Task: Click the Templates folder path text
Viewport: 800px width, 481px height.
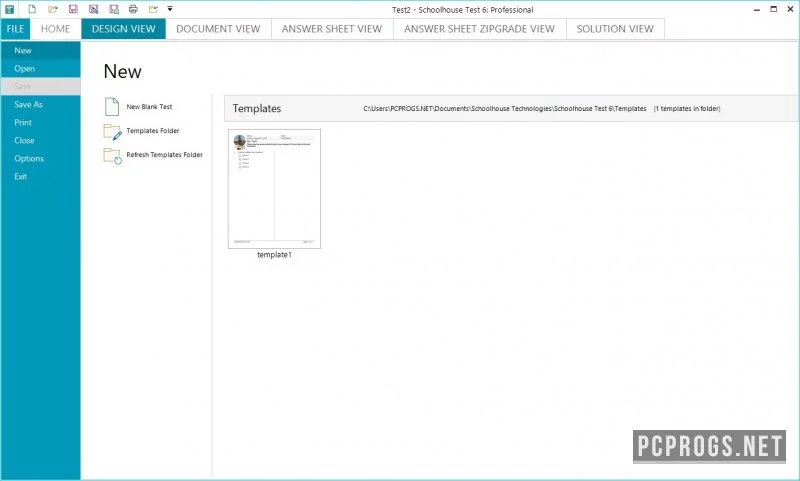Action: 505,109
